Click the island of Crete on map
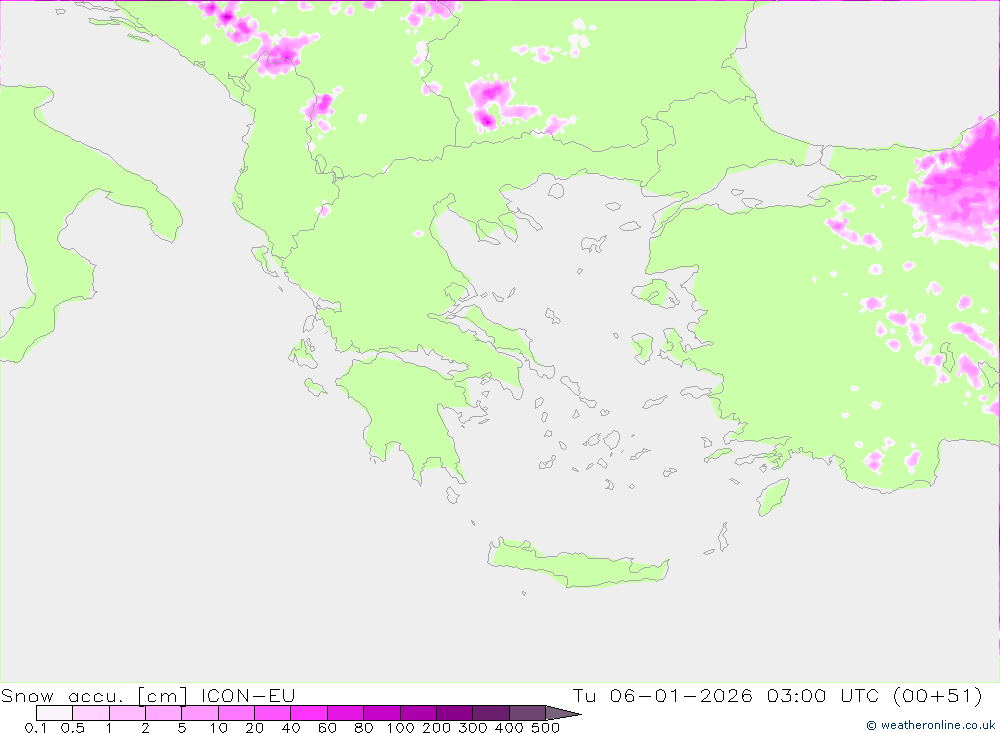The width and height of the screenshot is (1000, 733). pyautogui.click(x=577, y=565)
